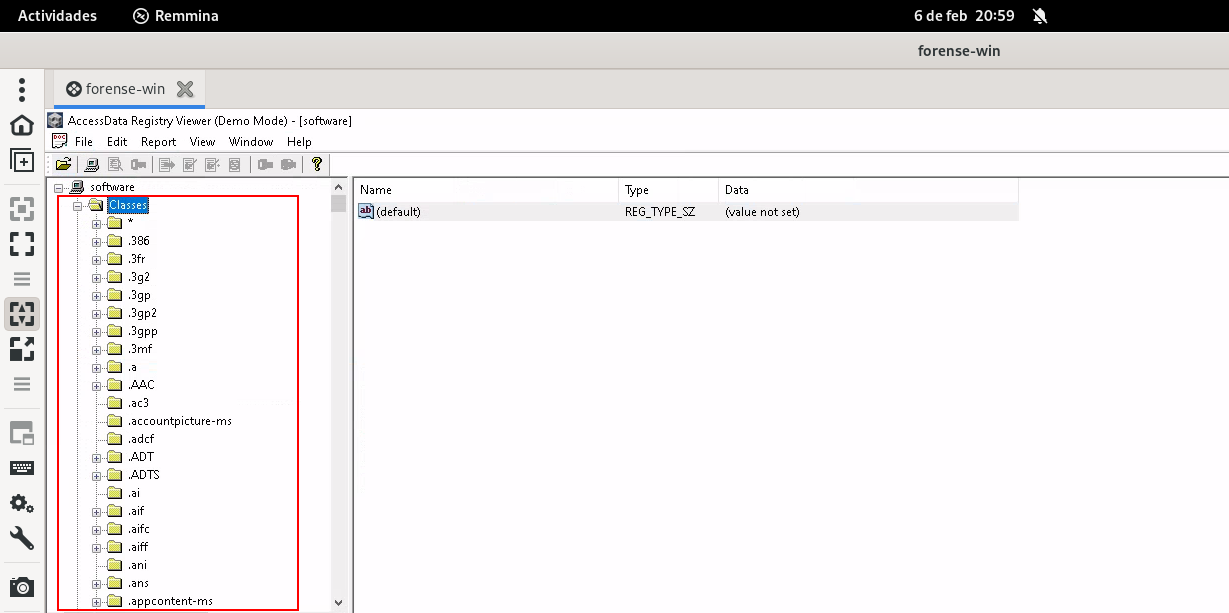Expand the .aiff key

[97, 548]
